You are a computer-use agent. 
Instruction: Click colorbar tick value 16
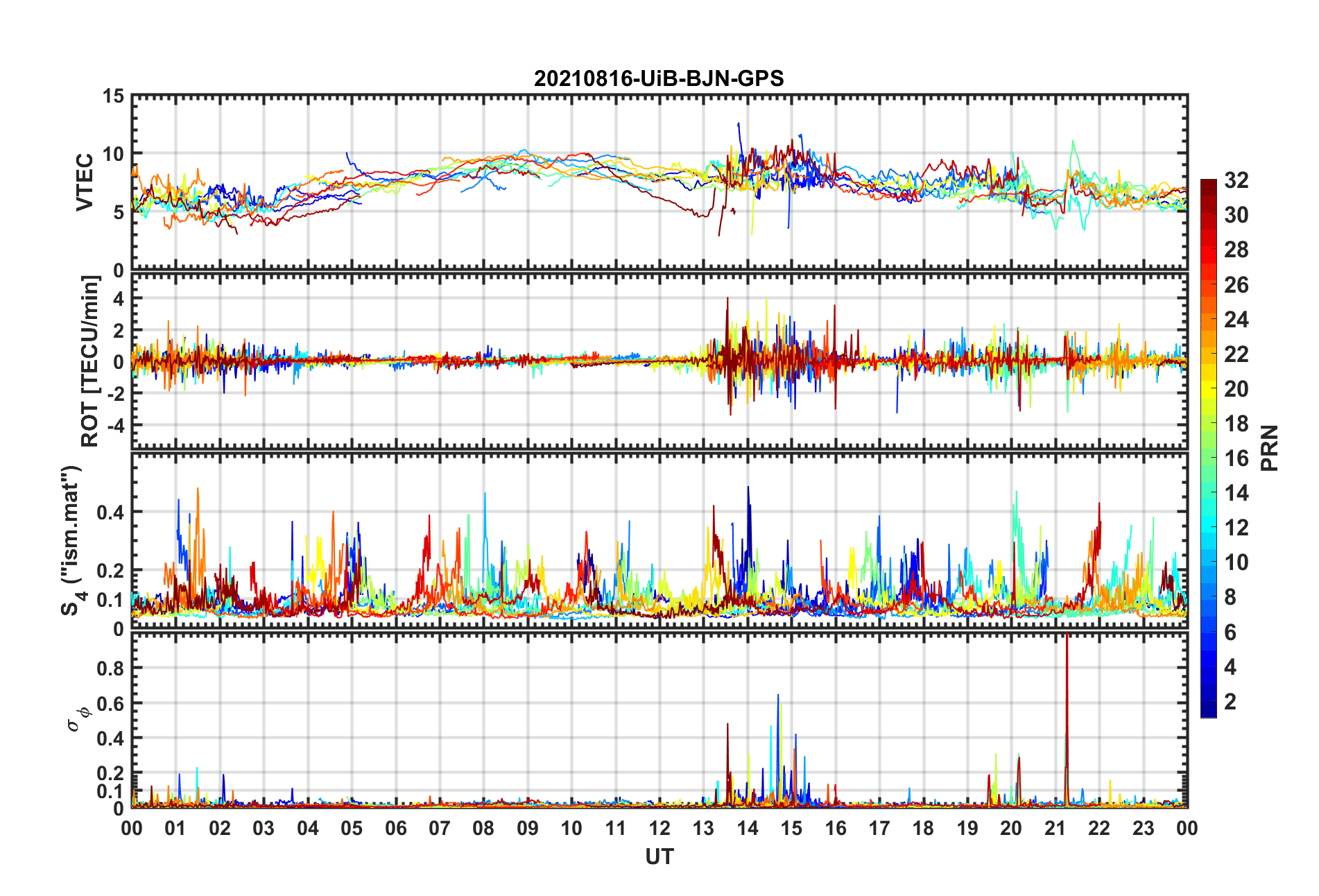pos(1236,458)
